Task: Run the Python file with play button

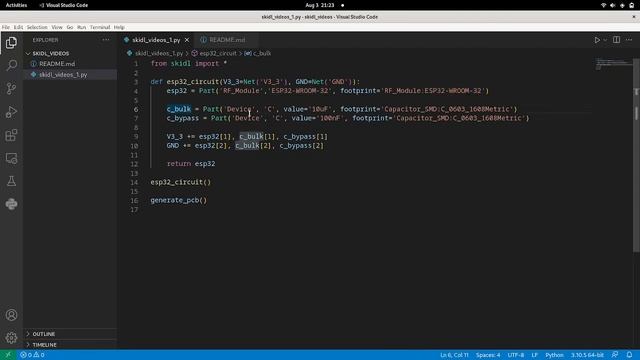Action: (597, 40)
